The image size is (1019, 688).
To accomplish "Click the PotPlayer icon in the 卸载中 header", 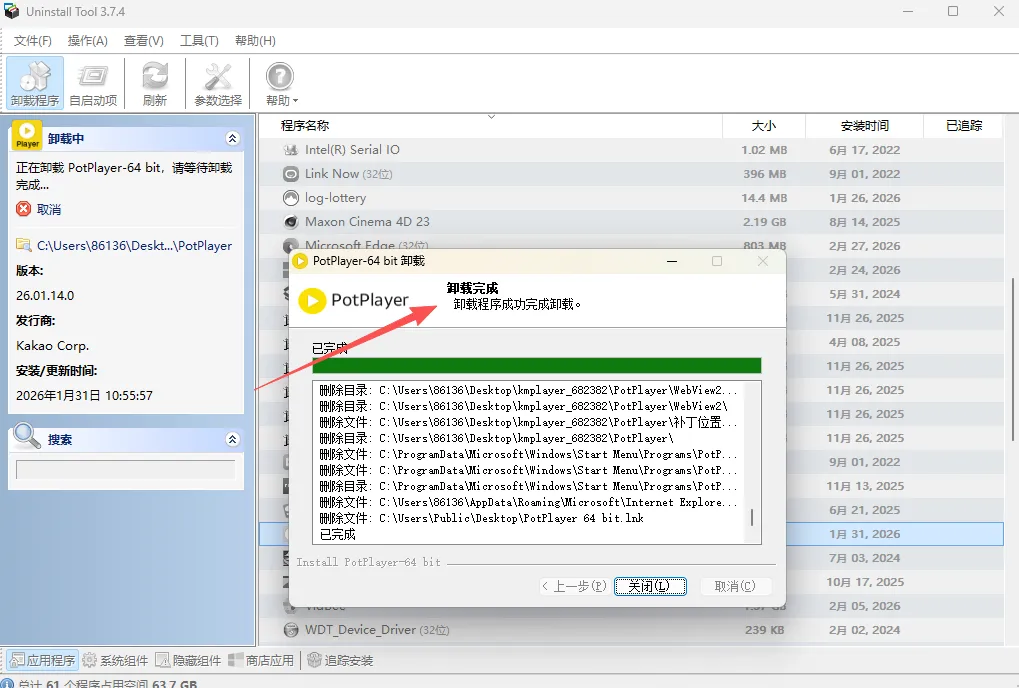I will point(27,135).
